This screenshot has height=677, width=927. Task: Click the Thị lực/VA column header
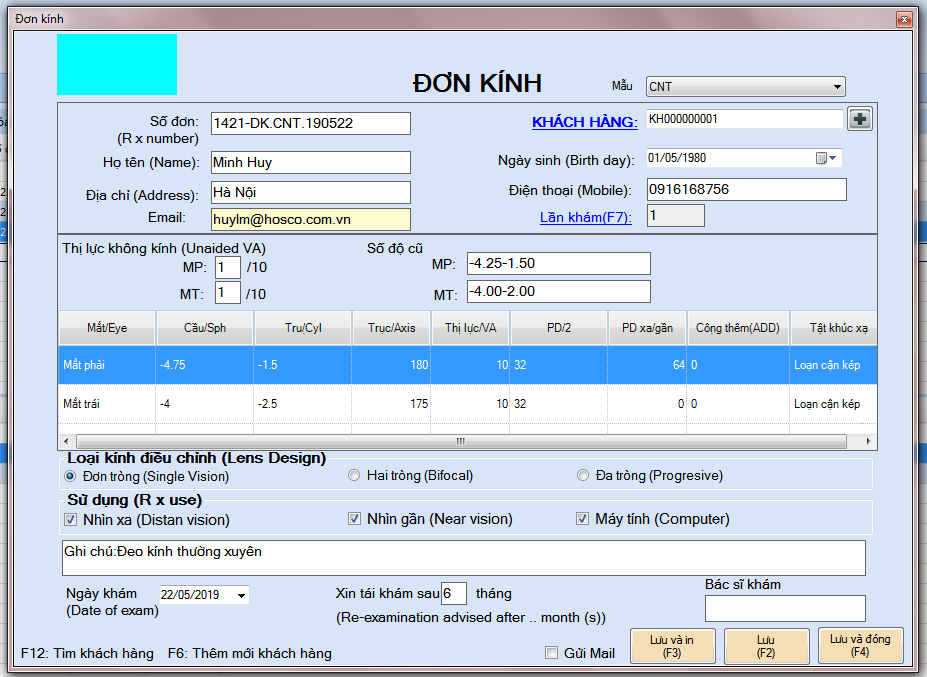coord(471,328)
